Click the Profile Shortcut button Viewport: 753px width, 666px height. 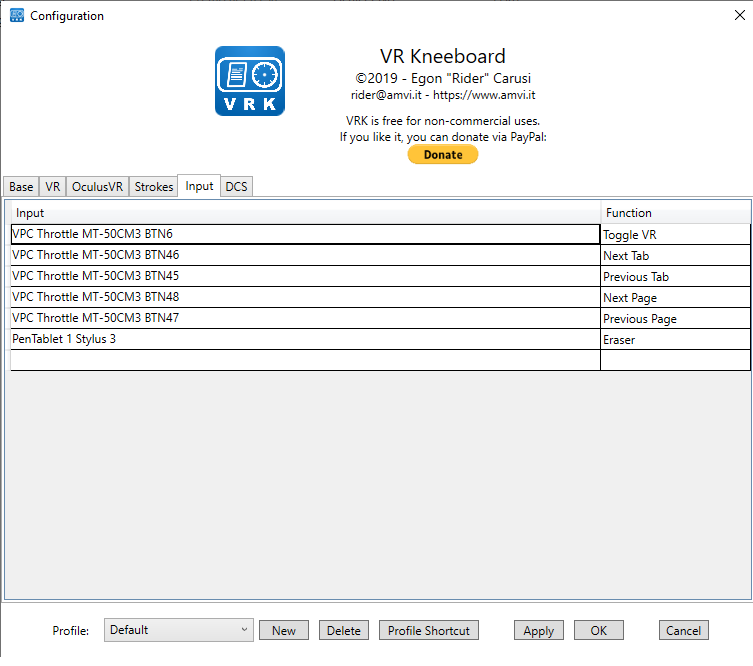click(429, 630)
